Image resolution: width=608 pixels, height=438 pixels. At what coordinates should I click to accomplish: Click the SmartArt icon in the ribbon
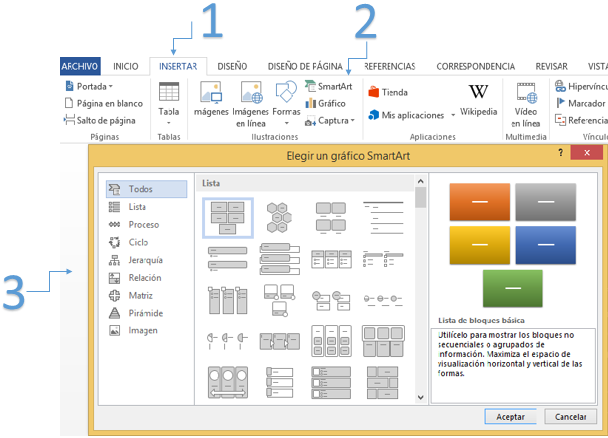(x=311, y=87)
